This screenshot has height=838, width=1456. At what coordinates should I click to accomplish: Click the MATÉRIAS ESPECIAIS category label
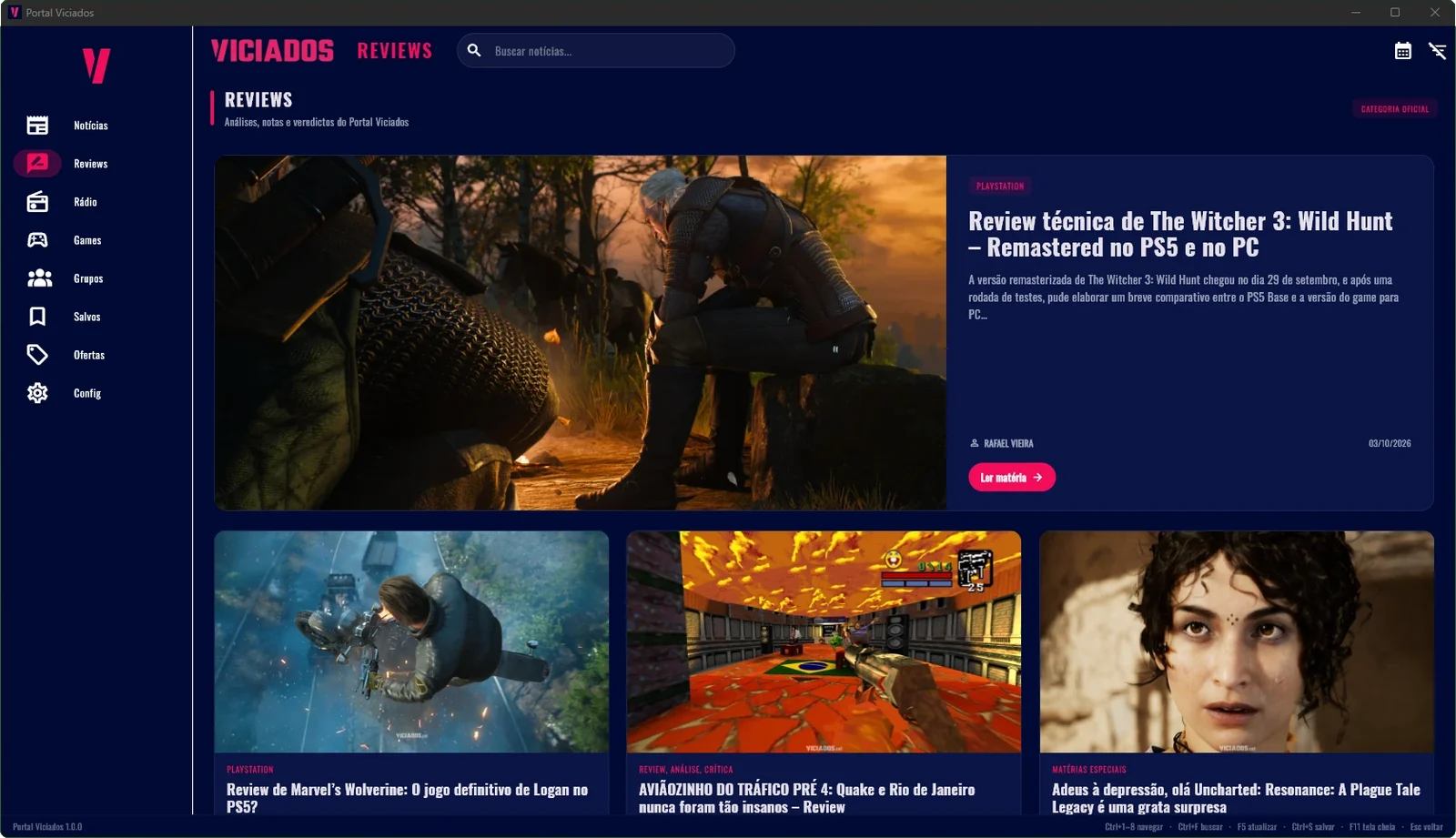pyautogui.click(x=1089, y=770)
